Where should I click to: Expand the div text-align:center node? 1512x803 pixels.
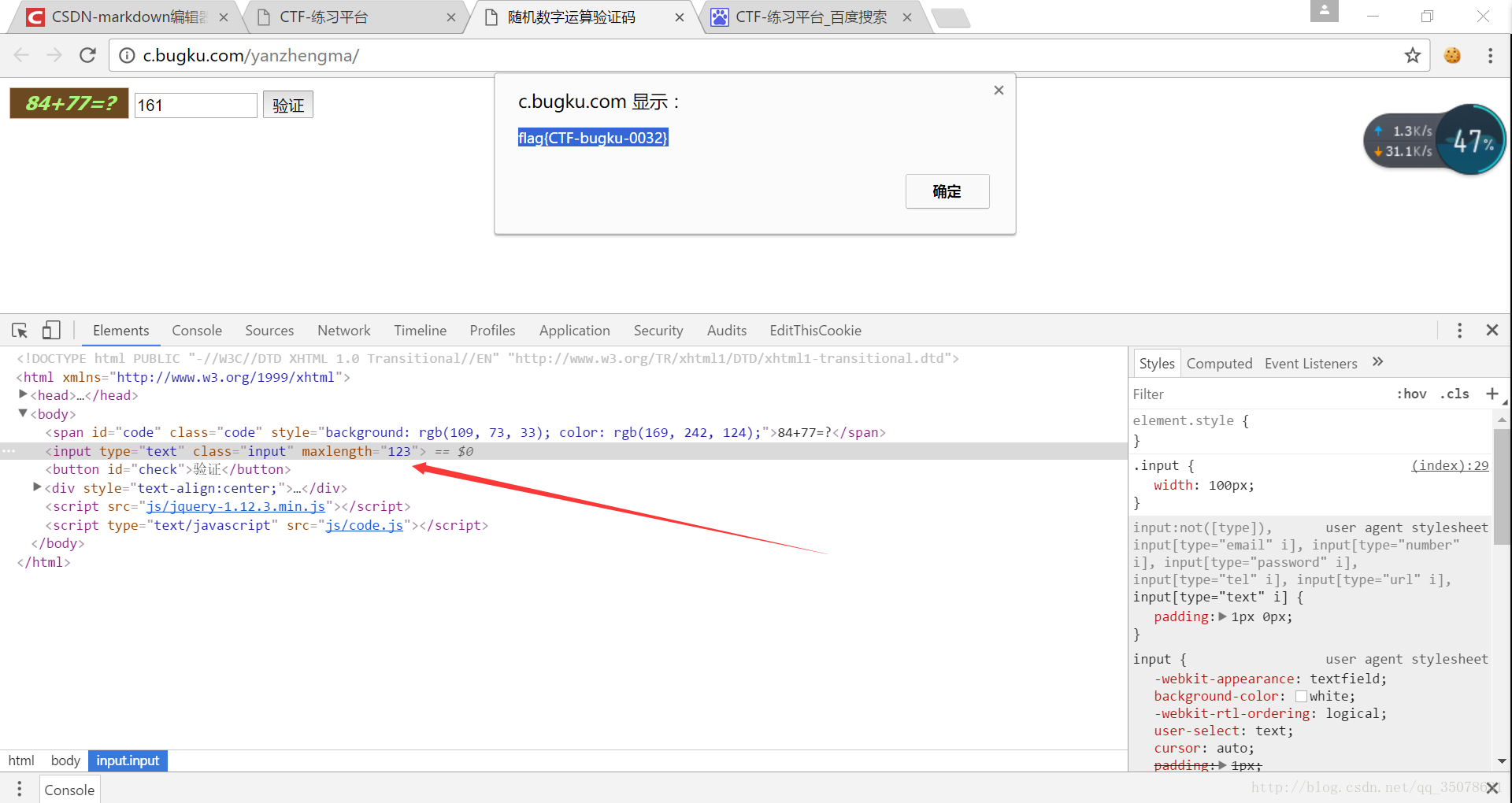37,487
